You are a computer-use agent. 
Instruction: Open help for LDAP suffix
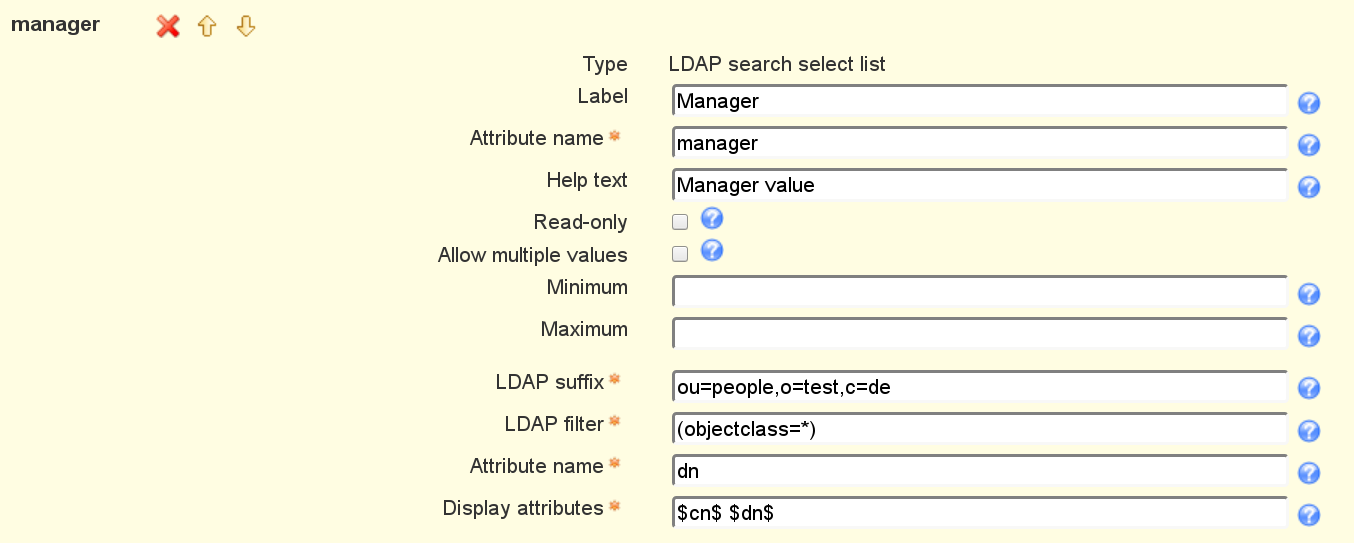coord(1308,388)
